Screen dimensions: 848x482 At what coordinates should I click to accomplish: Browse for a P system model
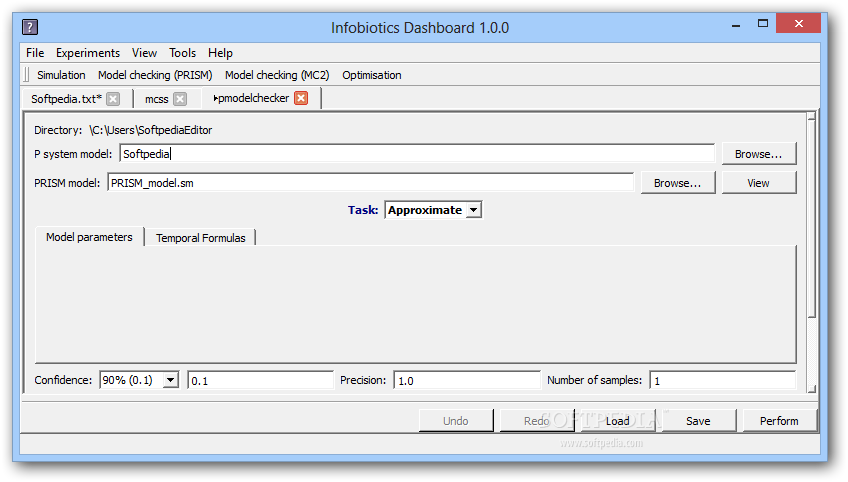(x=759, y=154)
